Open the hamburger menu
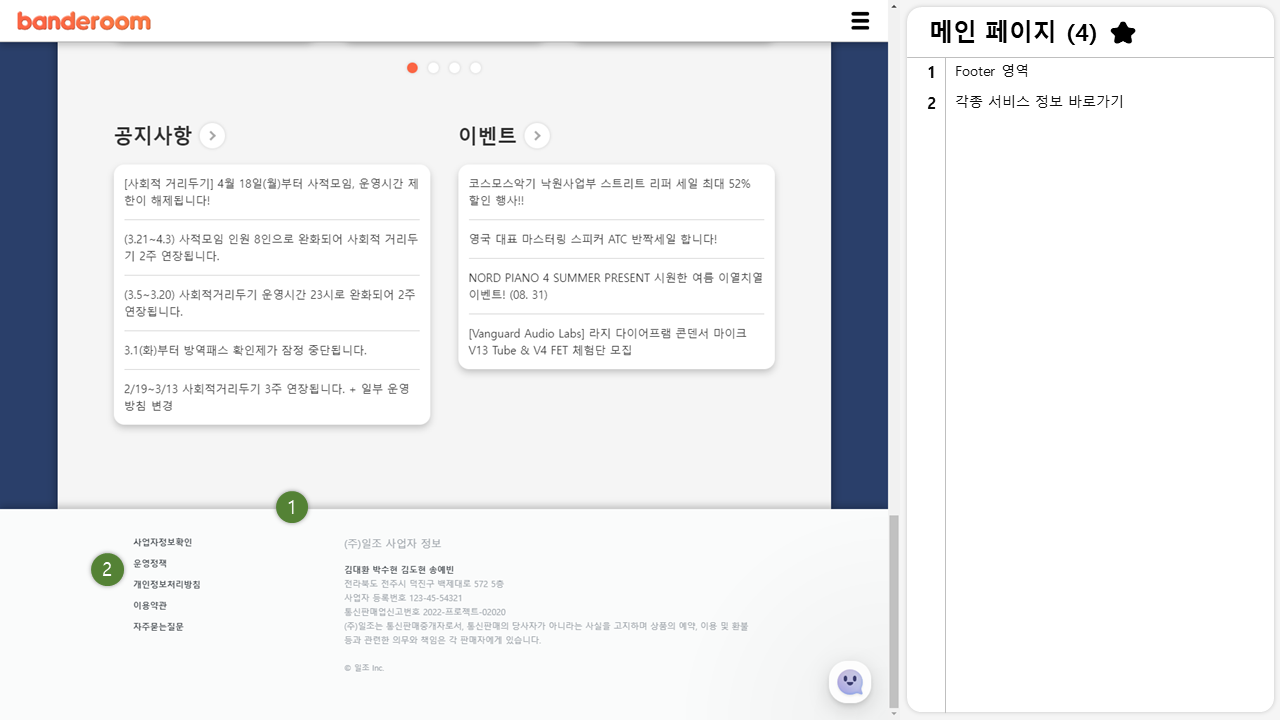This screenshot has width=1280, height=720. pyautogui.click(x=860, y=20)
